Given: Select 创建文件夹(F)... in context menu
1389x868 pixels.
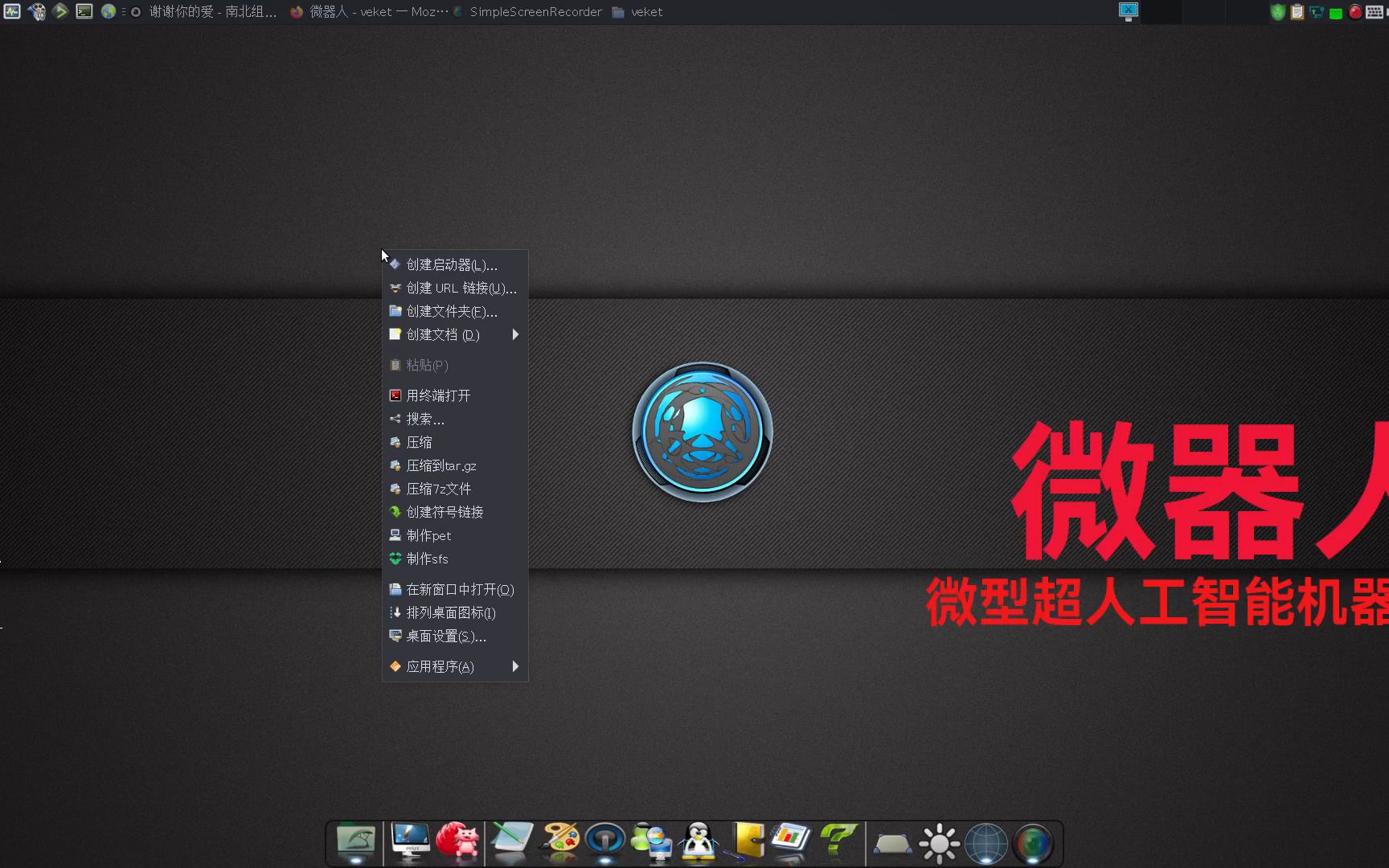Looking at the screenshot, I should (455, 311).
